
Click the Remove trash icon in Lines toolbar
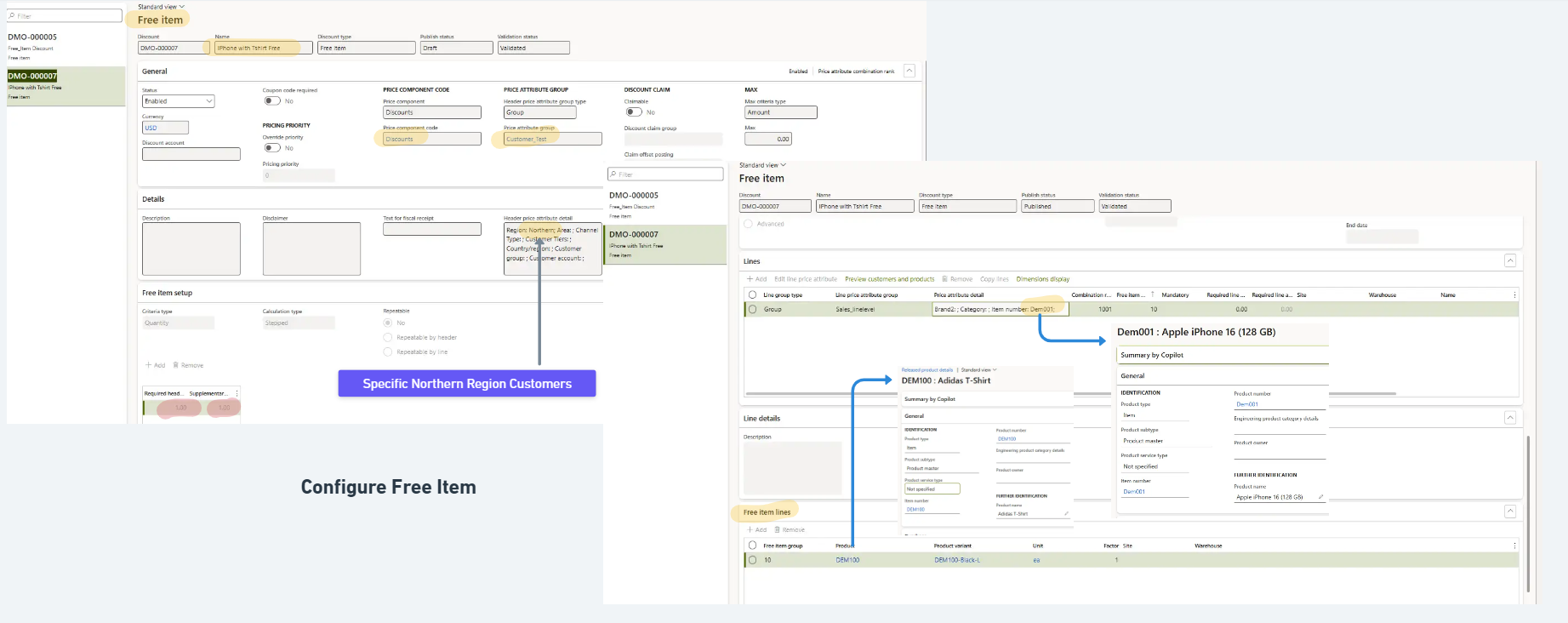(x=945, y=279)
